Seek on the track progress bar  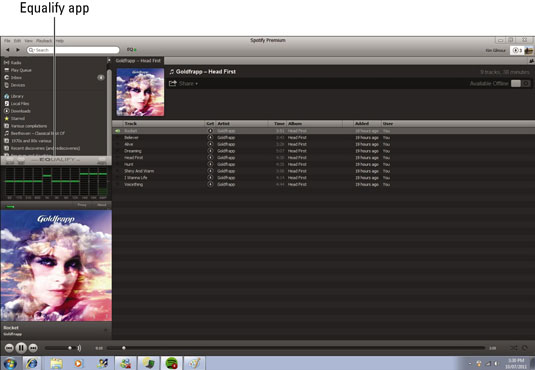296,348
